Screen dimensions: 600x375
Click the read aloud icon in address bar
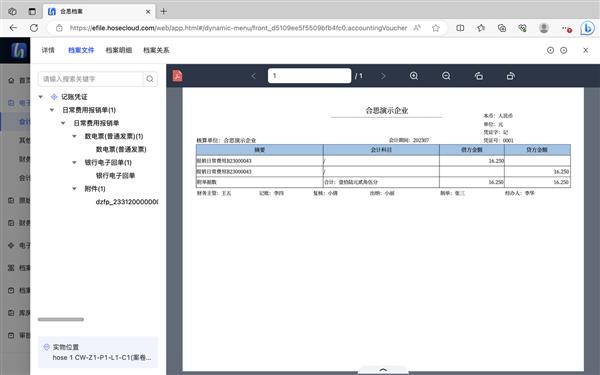pyautogui.click(x=417, y=28)
